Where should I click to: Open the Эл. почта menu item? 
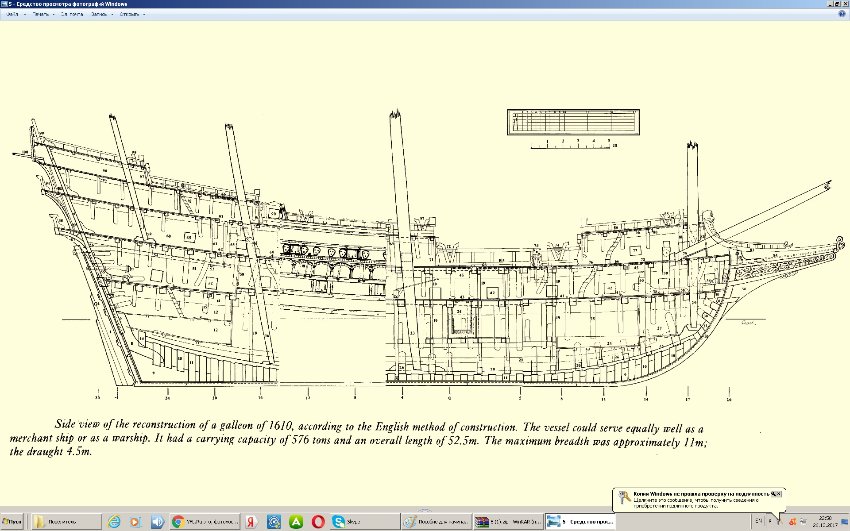tap(72, 14)
